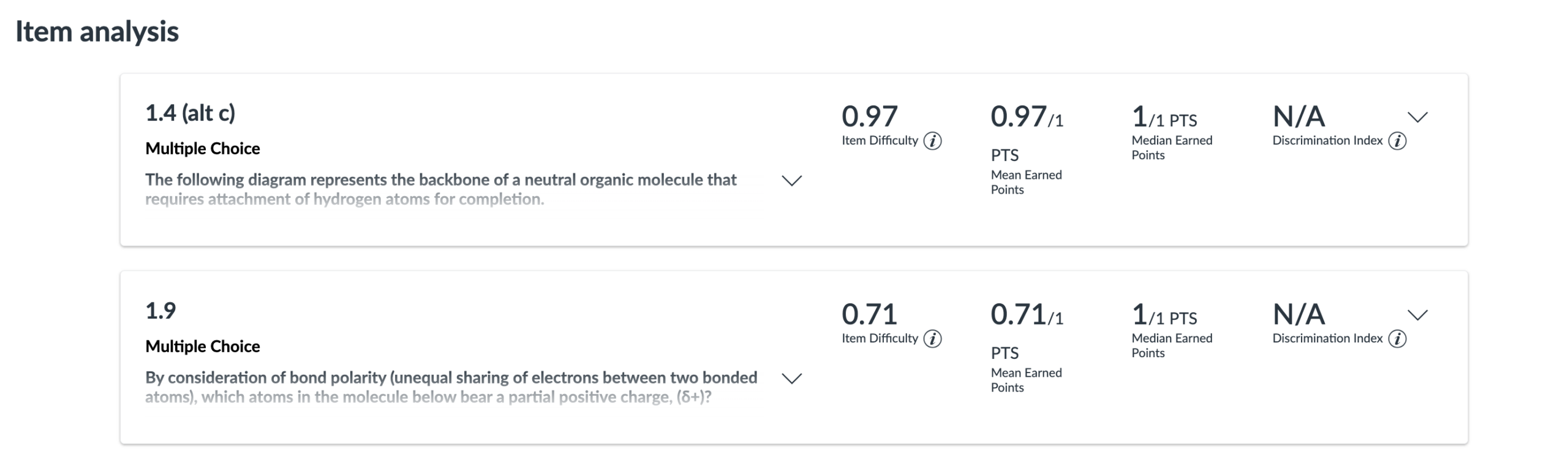The width and height of the screenshot is (1568, 457).
Task: Click info icon beside 1.9 Item Difficulty
Action: coord(932,339)
